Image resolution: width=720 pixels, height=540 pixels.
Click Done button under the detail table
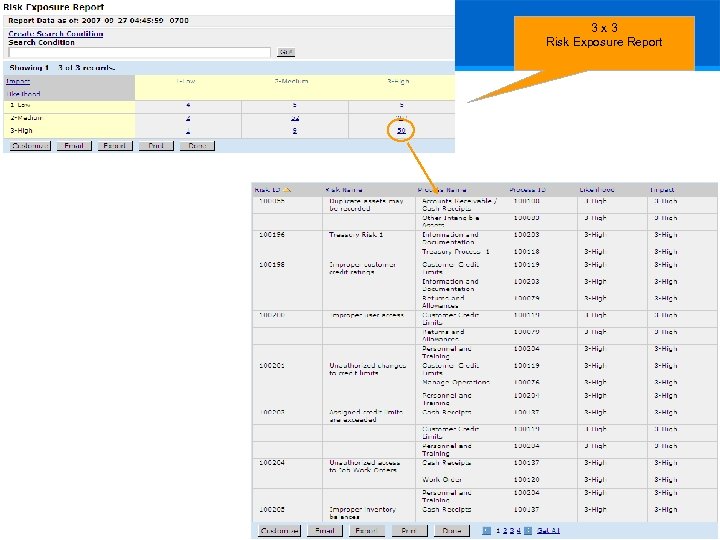[x=452, y=531]
